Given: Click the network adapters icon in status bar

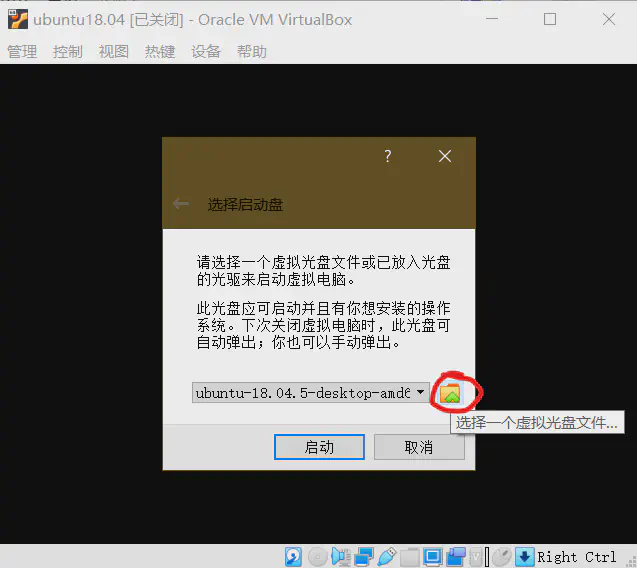Looking at the screenshot, I should [364, 557].
